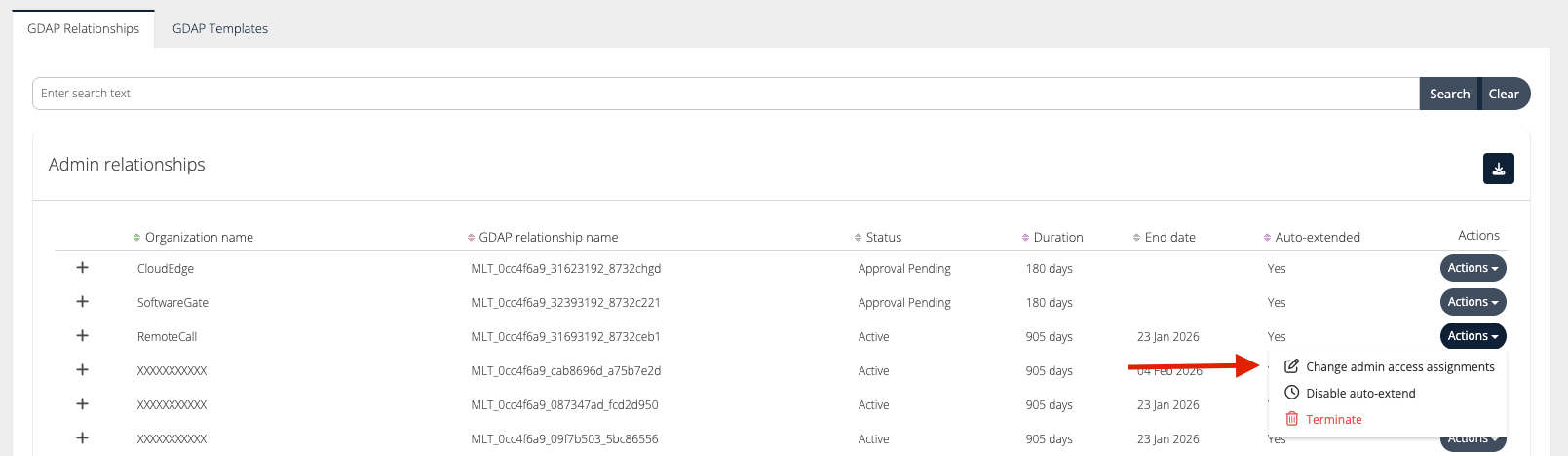Select the CloudEdge organization name
Viewport: 1568px width, 456px height.
pyautogui.click(x=166, y=269)
